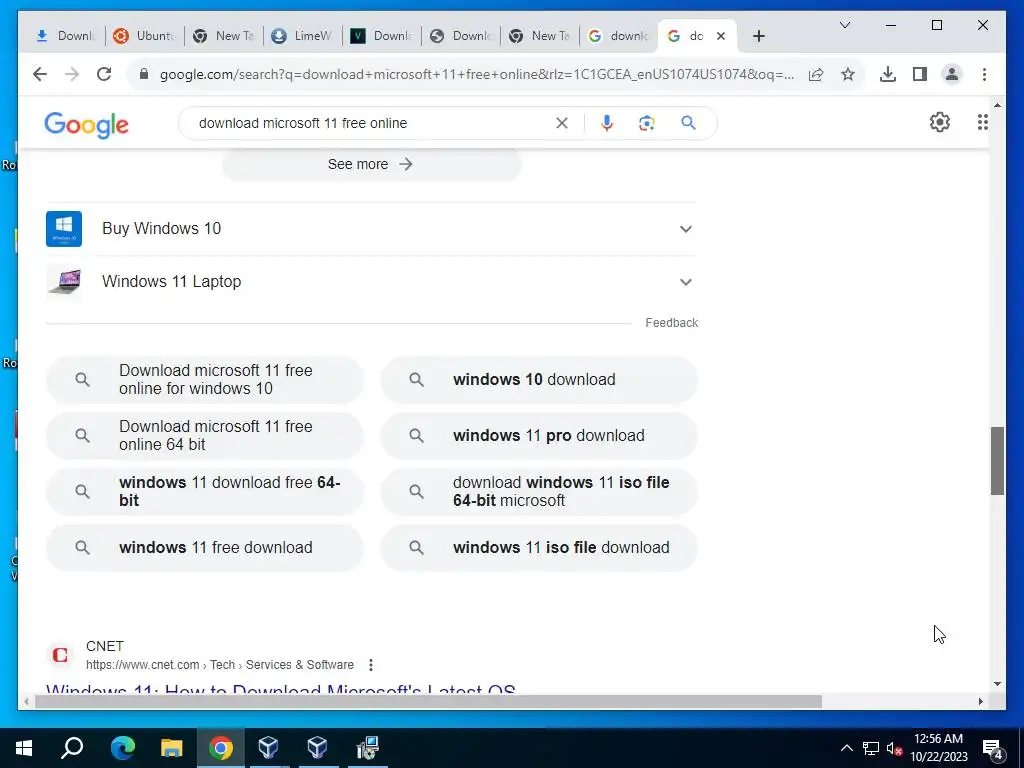Choose 'iso file 64-bit microsoft' suggestion
The height and width of the screenshot is (768, 1024).
pyautogui.click(x=539, y=491)
